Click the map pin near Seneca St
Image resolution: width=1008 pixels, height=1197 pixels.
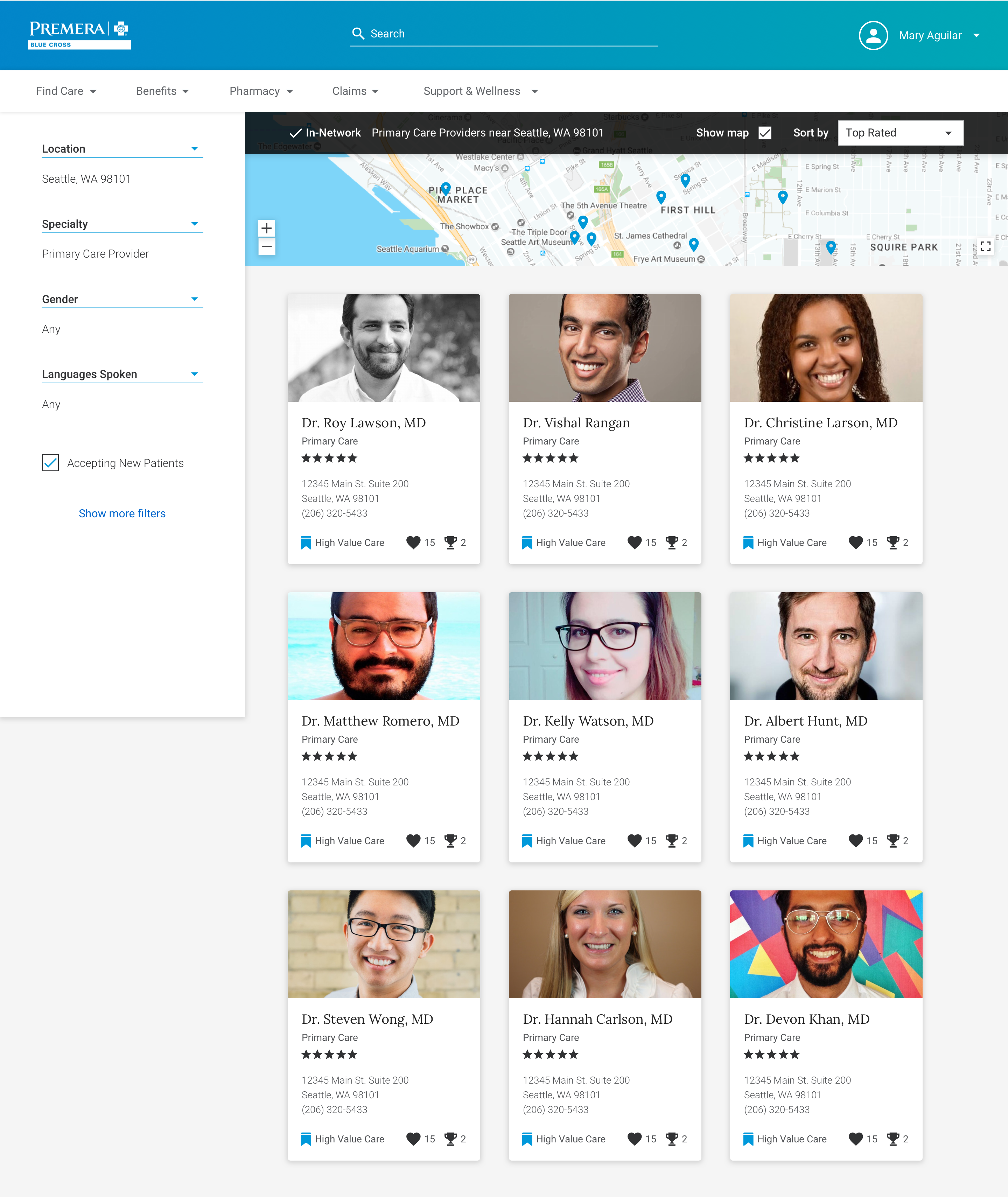(x=685, y=181)
